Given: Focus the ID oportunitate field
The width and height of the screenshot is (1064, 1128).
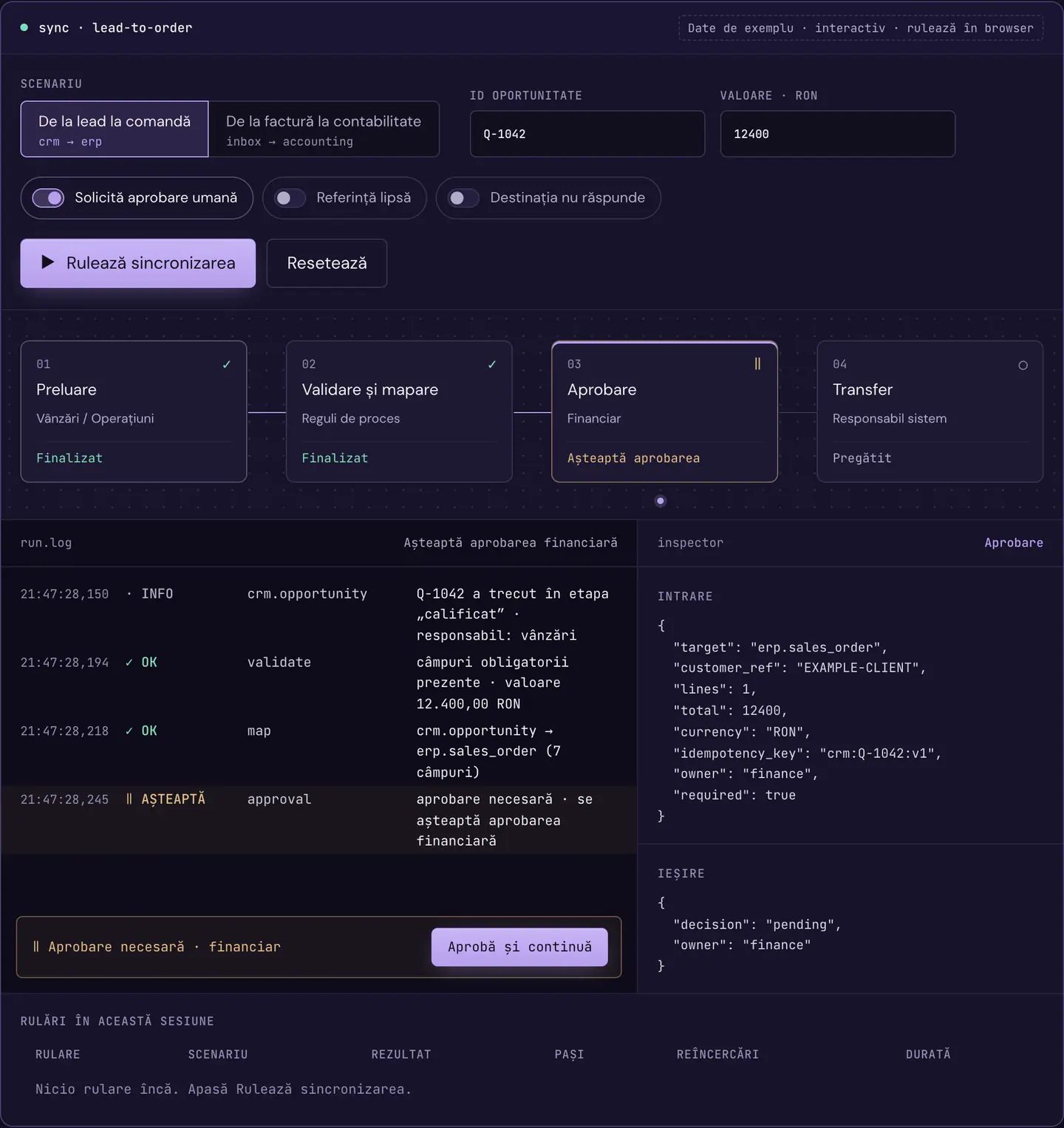Looking at the screenshot, I should [x=587, y=134].
